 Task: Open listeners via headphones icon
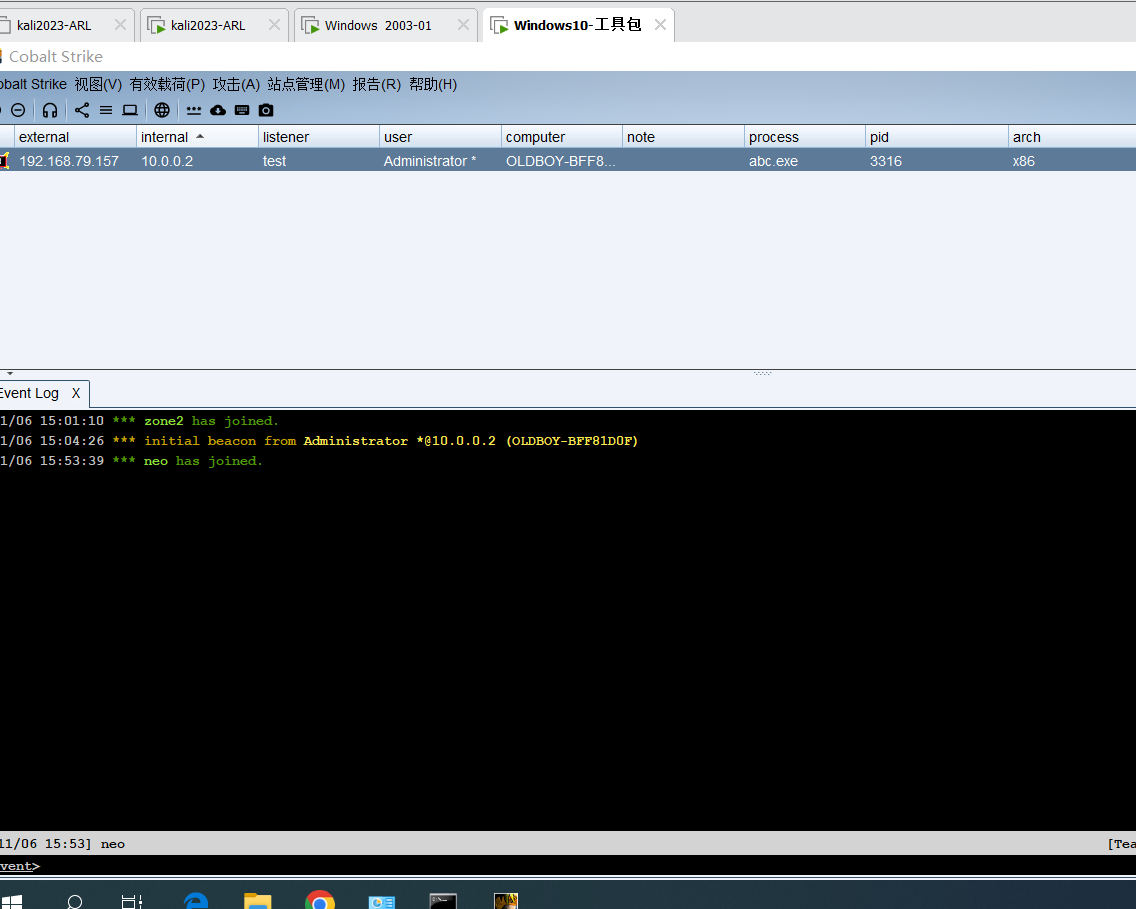[50, 110]
